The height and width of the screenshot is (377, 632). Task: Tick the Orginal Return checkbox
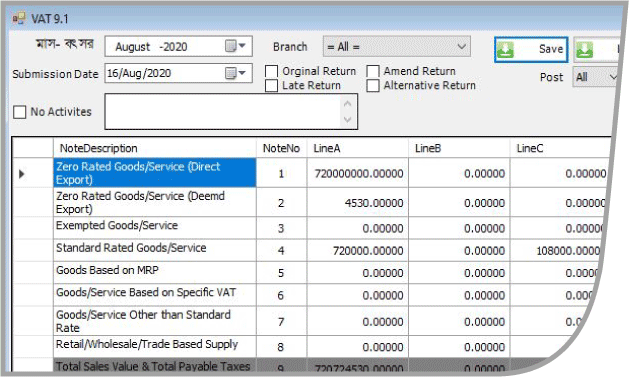[271, 71]
